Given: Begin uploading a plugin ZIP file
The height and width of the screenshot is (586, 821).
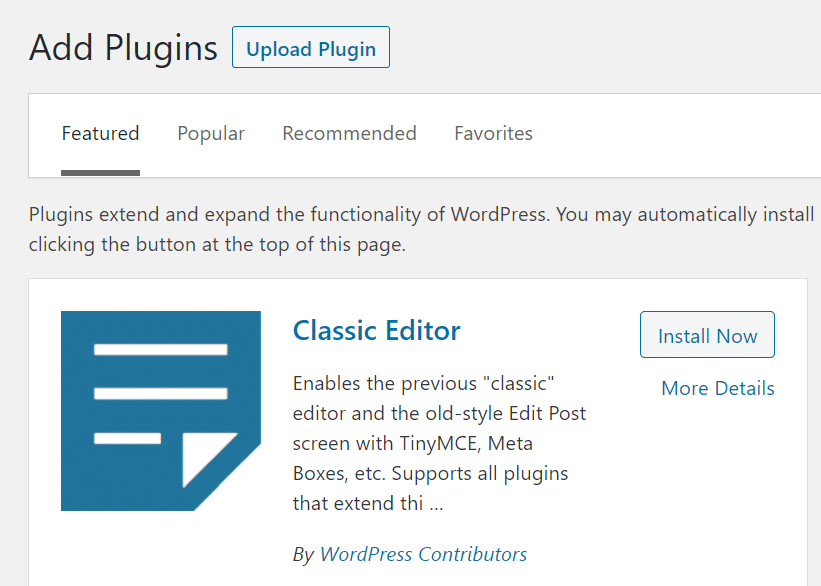Looking at the screenshot, I should [310, 47].
